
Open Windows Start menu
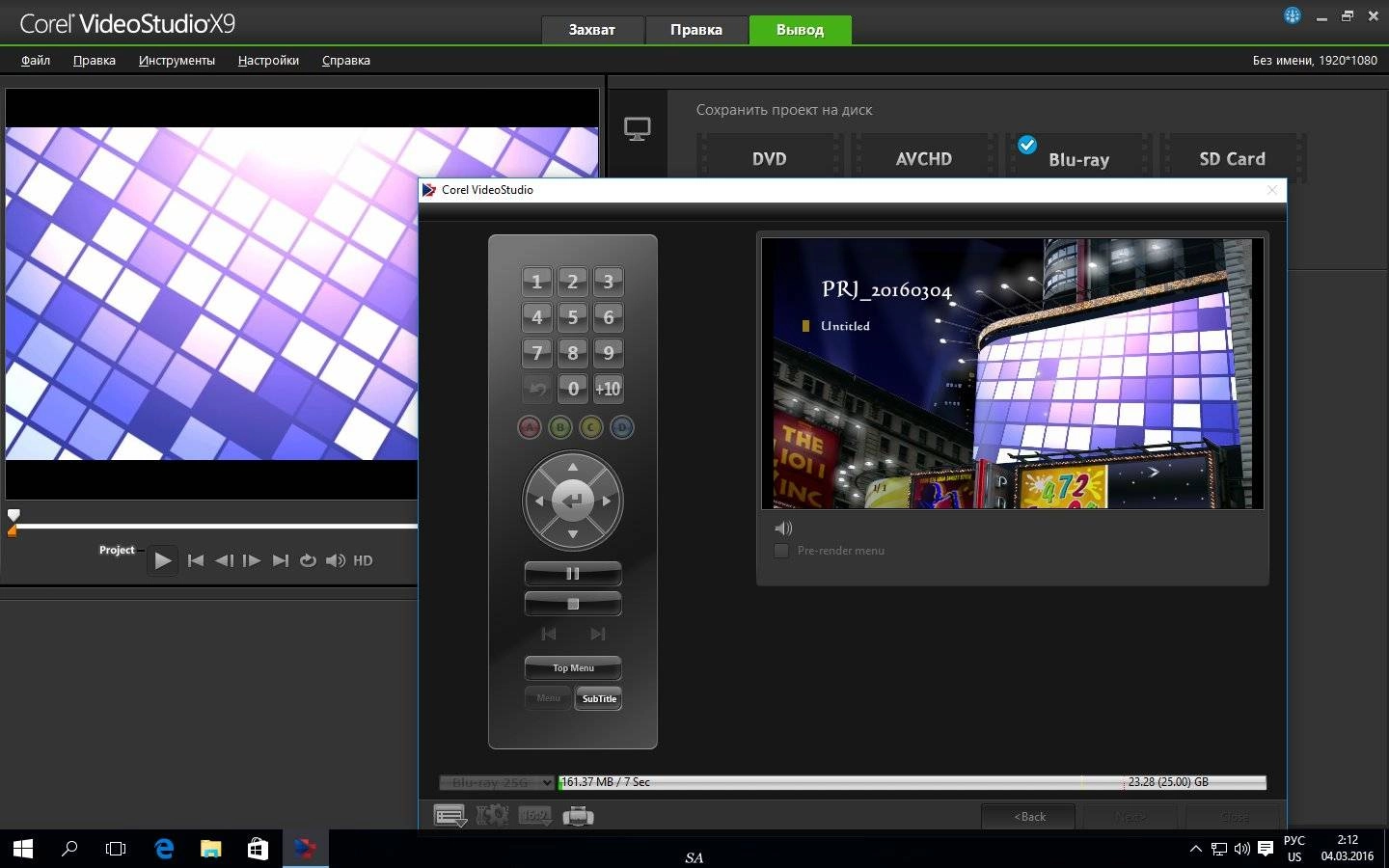(23, 849)
